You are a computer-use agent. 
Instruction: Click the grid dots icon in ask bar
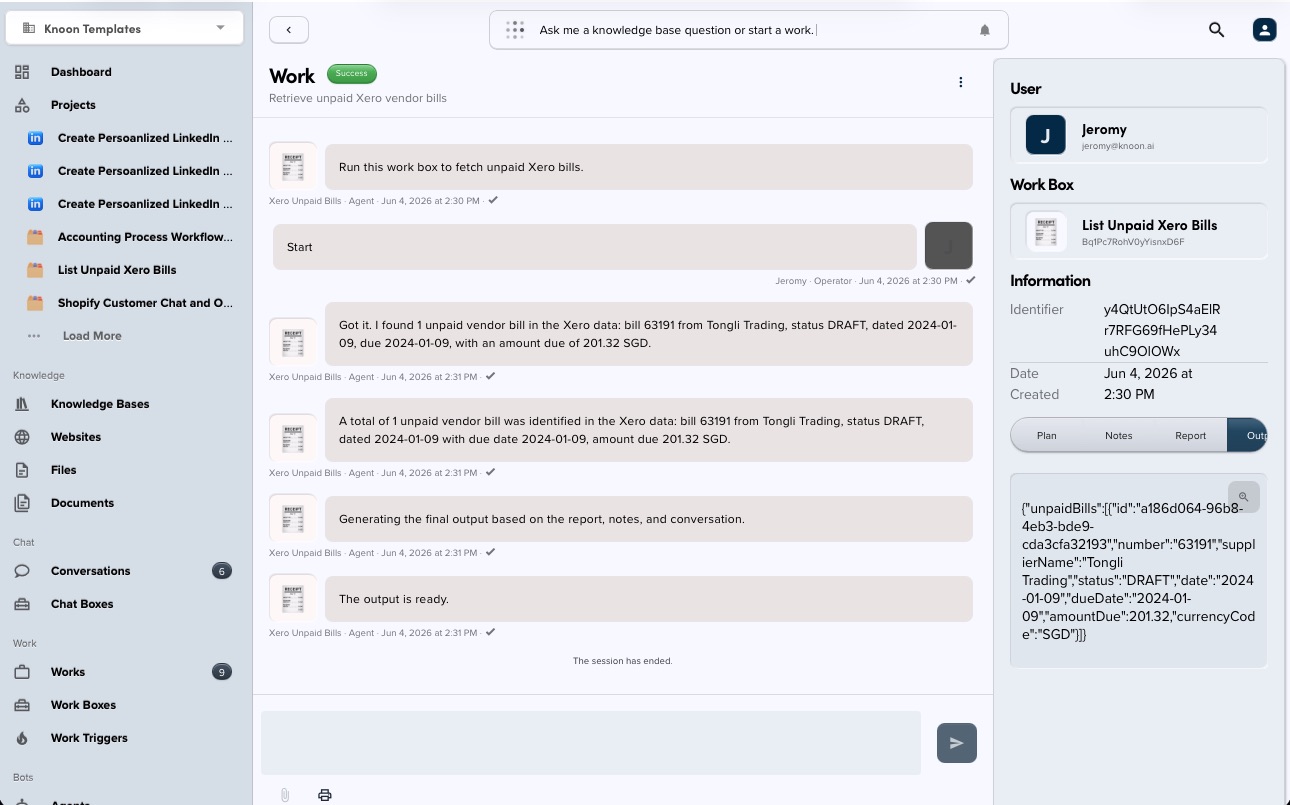pyautogui.click(x=515, y=30)
